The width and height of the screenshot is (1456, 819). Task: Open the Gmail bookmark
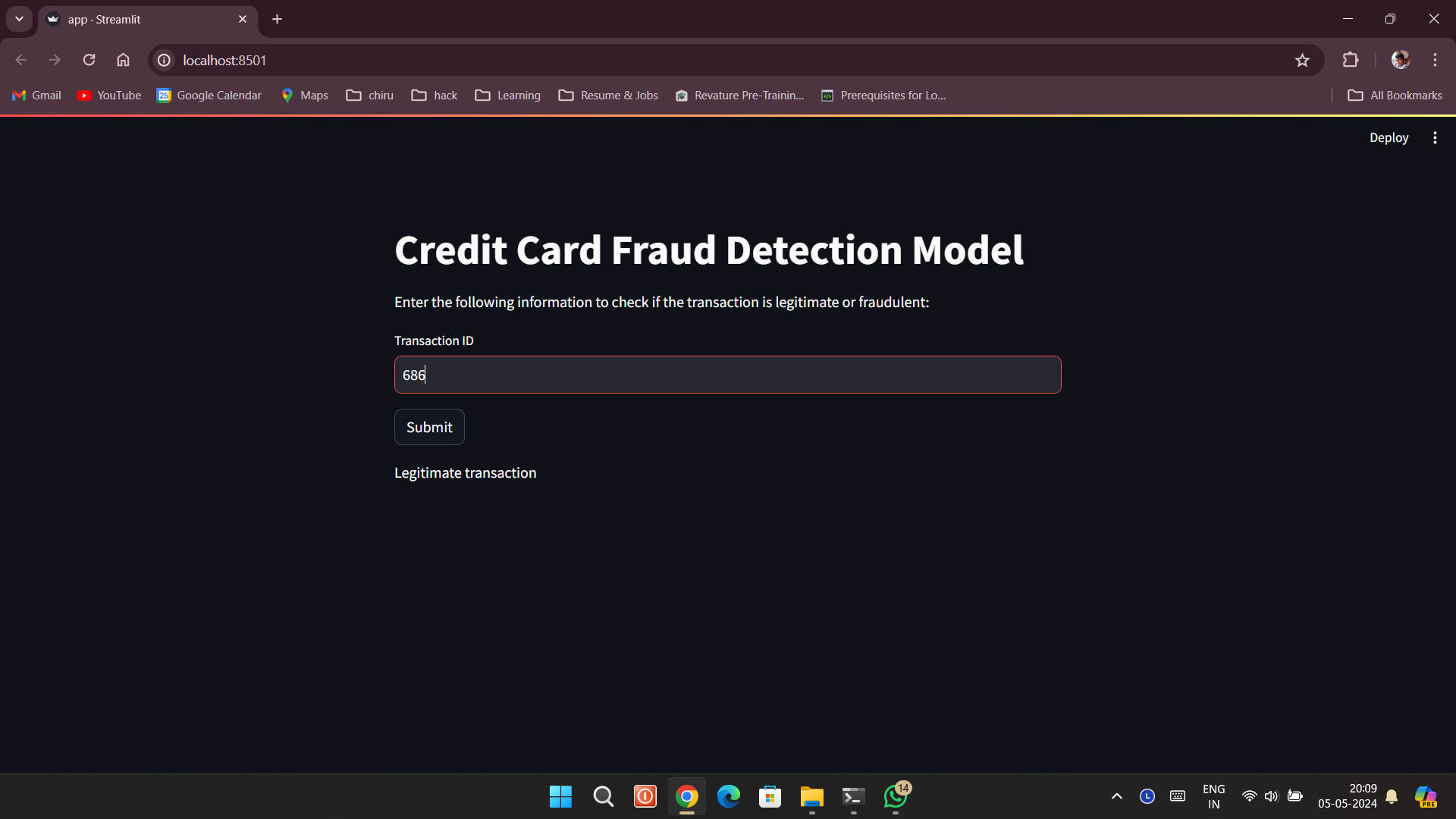36,96
